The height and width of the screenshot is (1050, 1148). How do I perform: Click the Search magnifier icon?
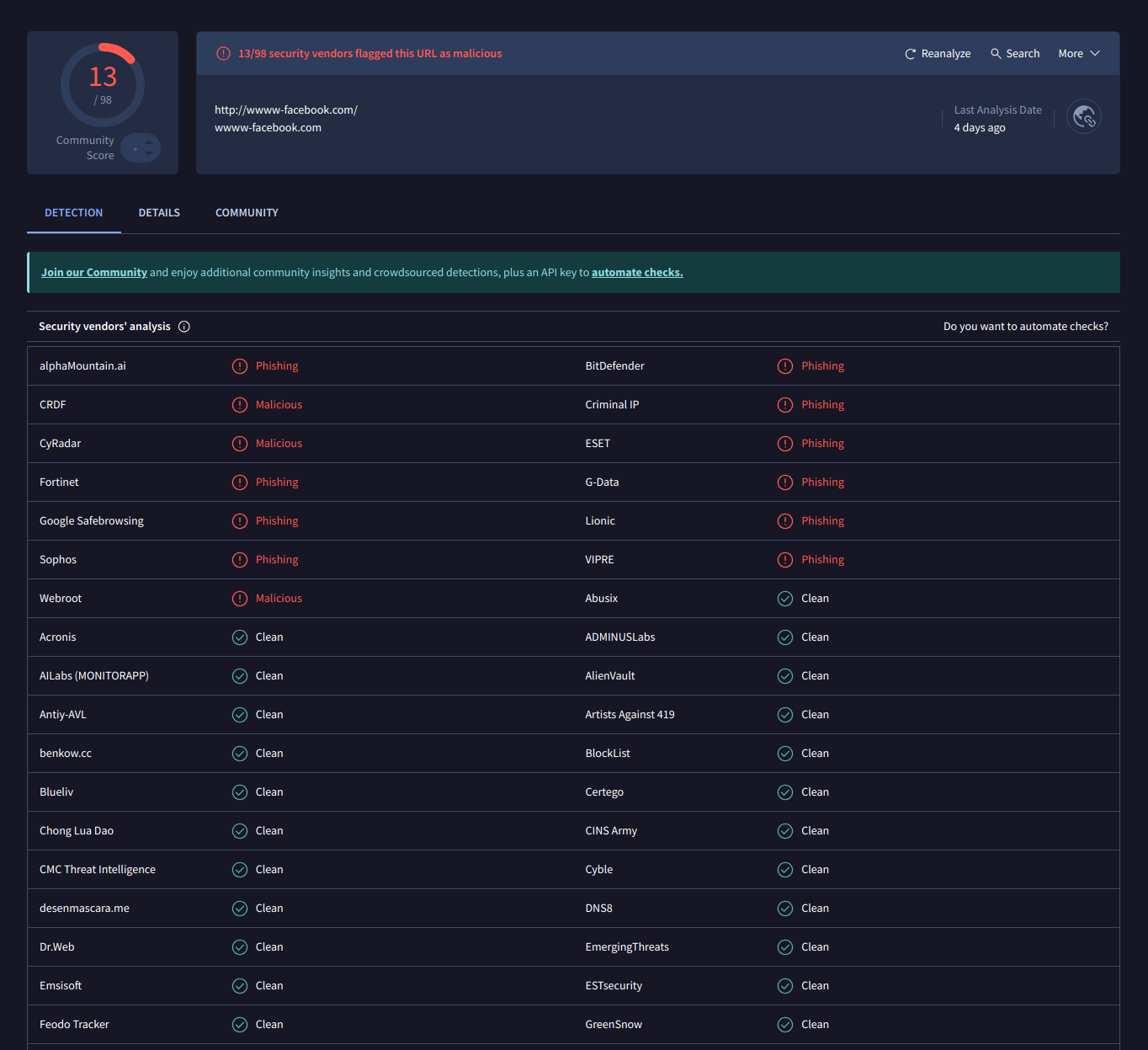pos(996,53)
